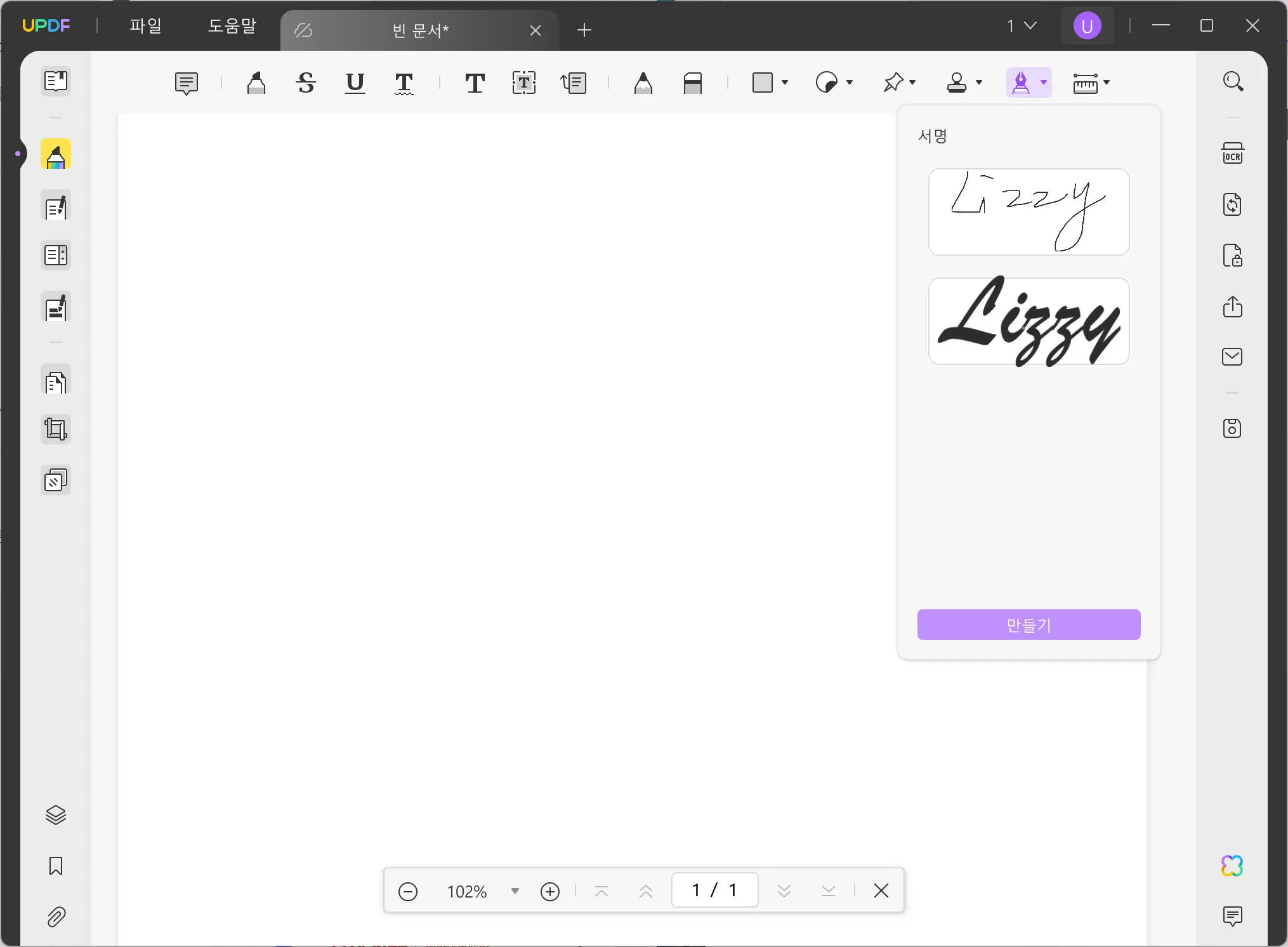Viewport: 1288px width, 947px height.
Task: Open the UPDF AI assistant icon
Action: tap(1232, 866)
